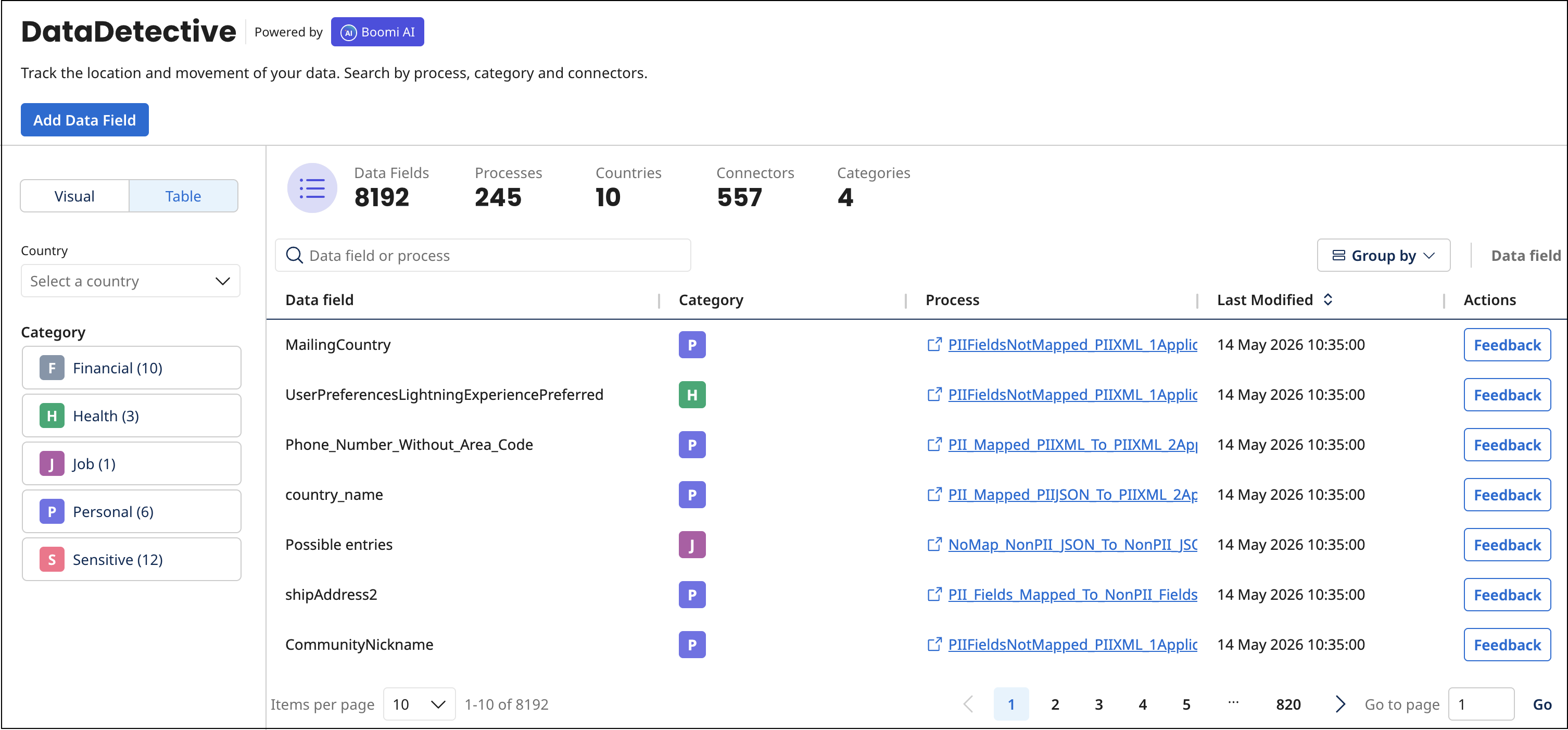Toggle the Personal (6) category filter

point(132,511)
